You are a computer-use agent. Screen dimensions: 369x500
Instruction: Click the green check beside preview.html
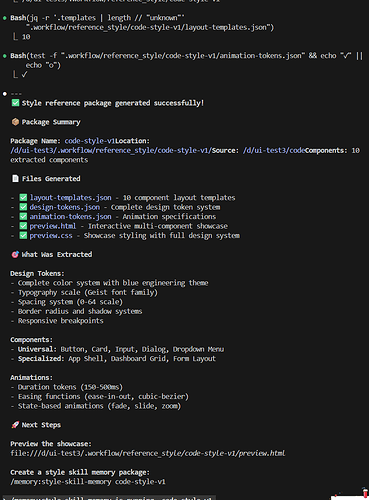23,226
